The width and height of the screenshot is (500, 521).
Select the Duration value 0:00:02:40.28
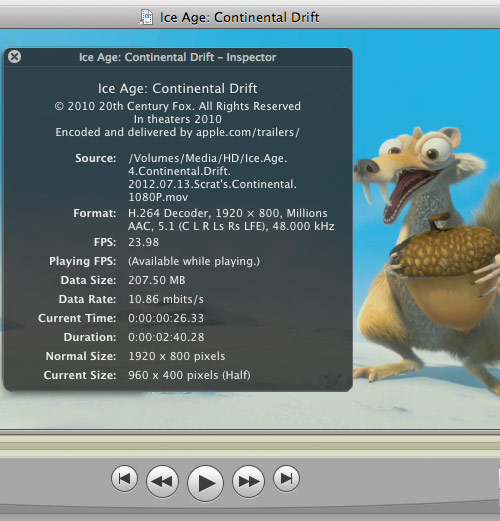(x=166, y=337)
